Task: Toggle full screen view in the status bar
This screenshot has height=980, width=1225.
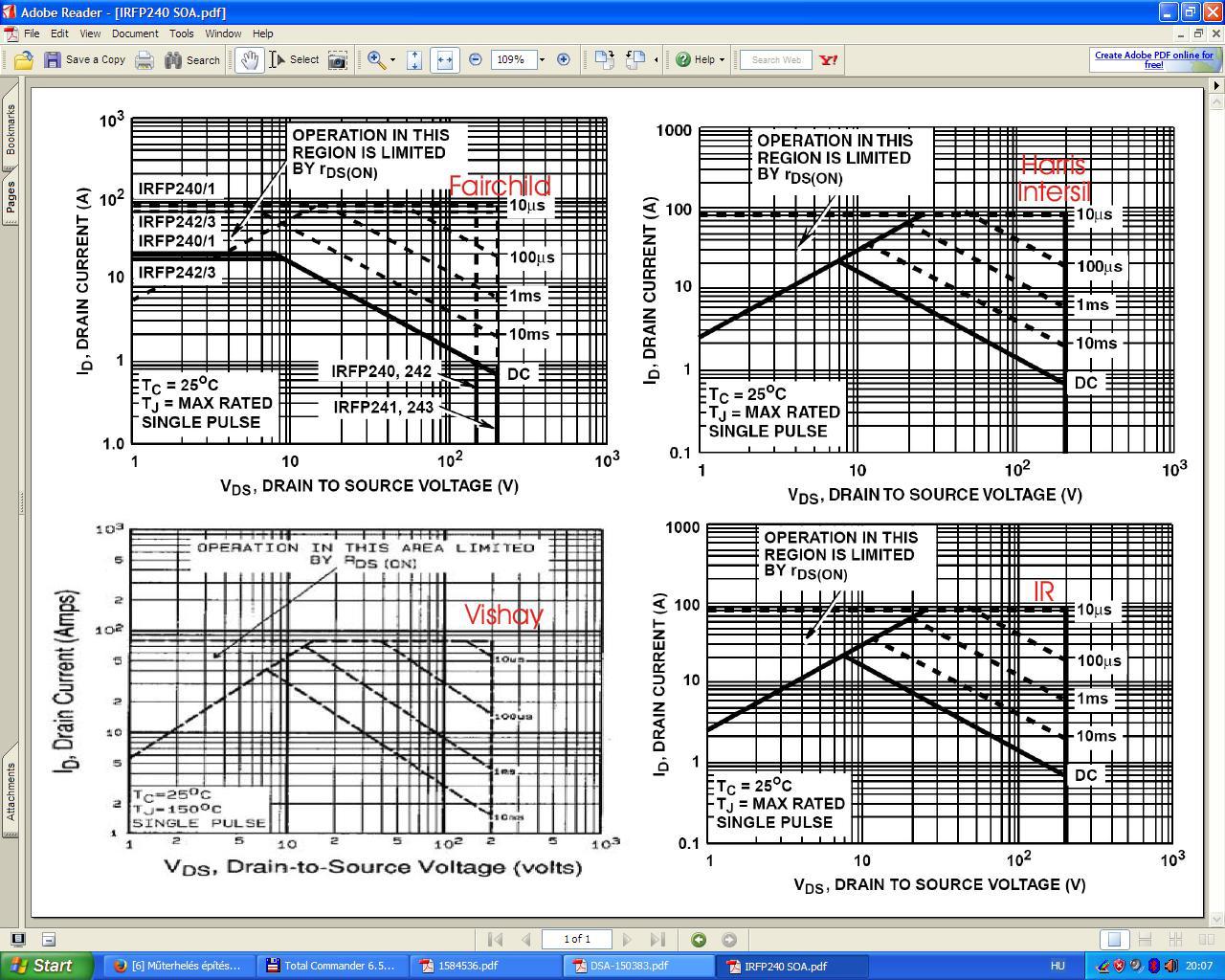Action: pyautogui.click(x=17, y=940)
